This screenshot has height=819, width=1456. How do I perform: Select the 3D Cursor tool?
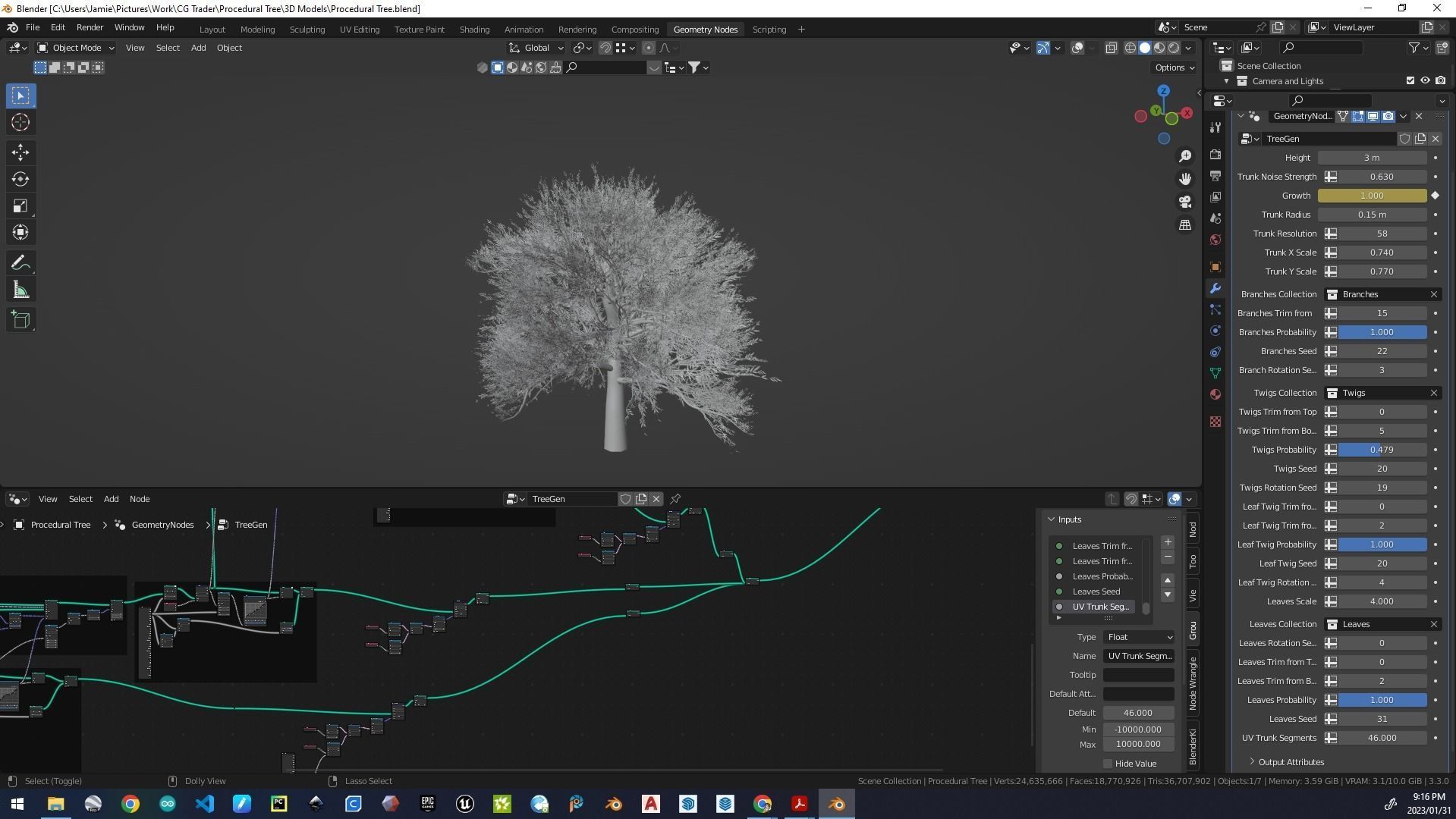coord(20,122)
